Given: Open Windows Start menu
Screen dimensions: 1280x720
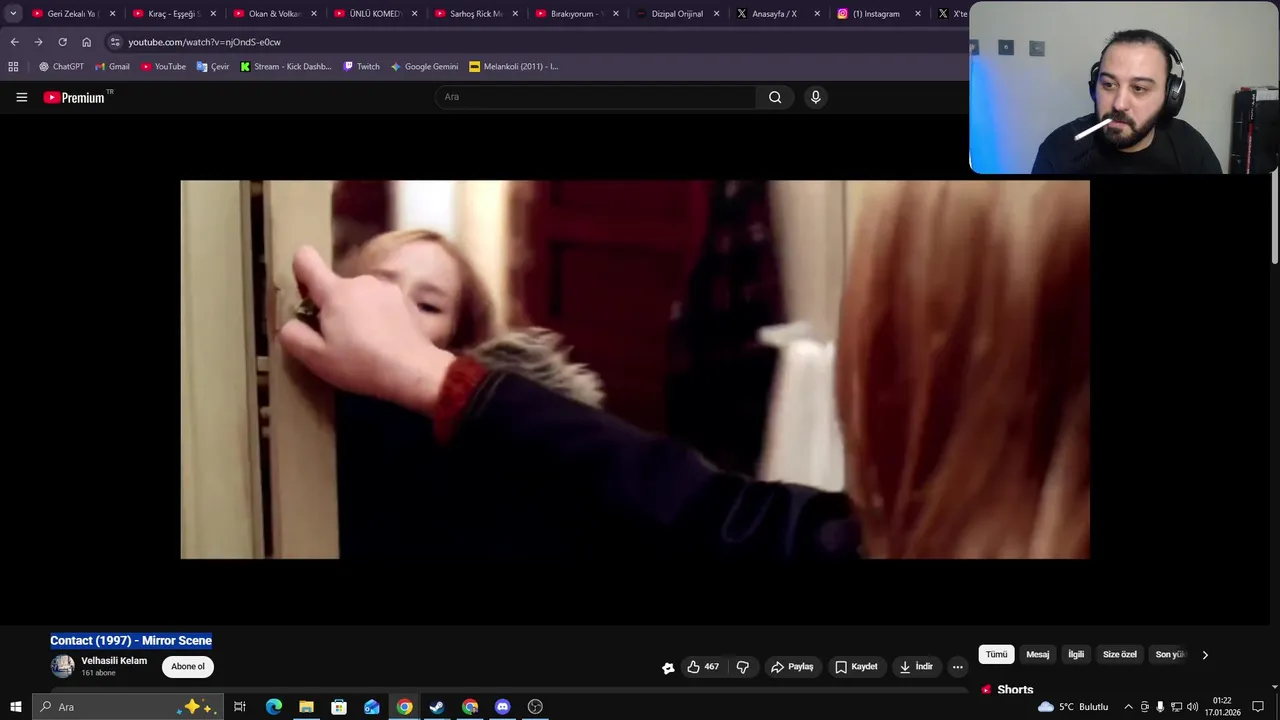Looking at the screenshot, I should (15, 707).
